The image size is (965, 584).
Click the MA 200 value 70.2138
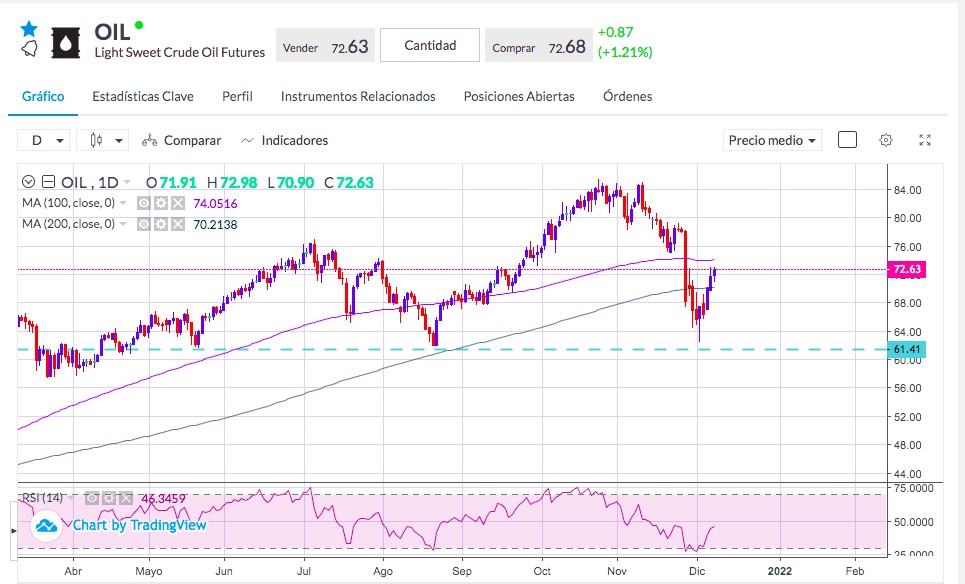215,225
